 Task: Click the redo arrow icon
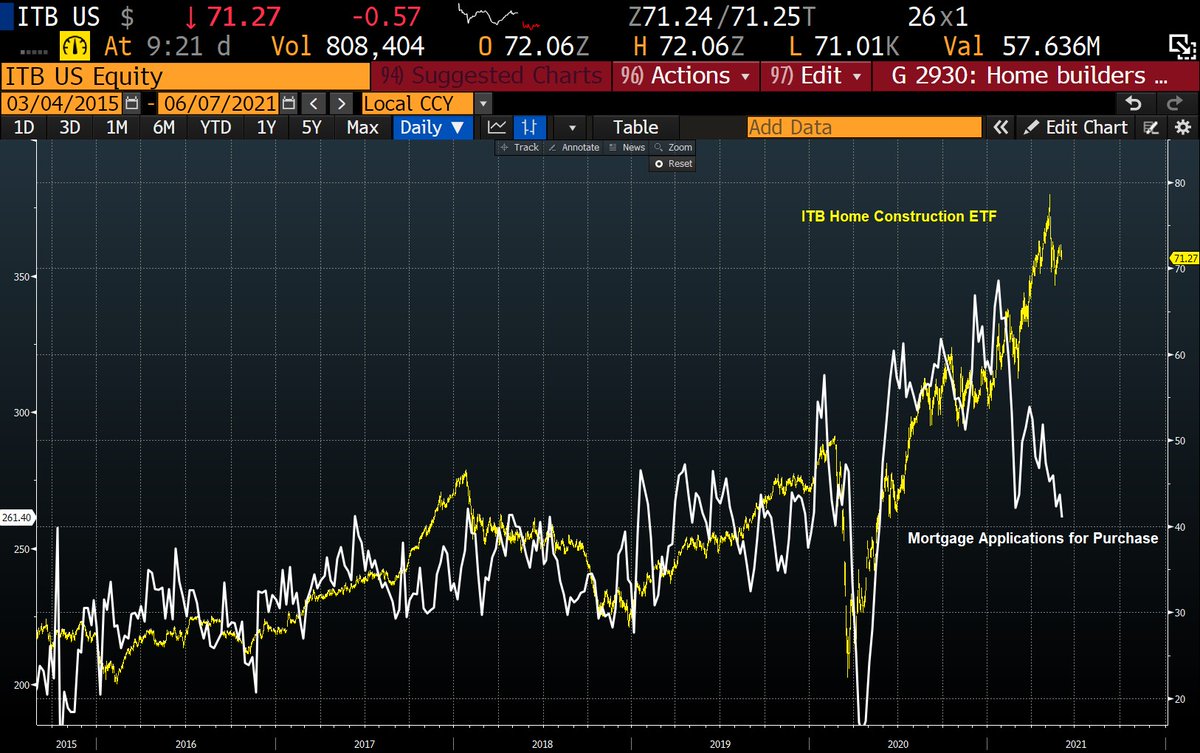coord(1174,103)
